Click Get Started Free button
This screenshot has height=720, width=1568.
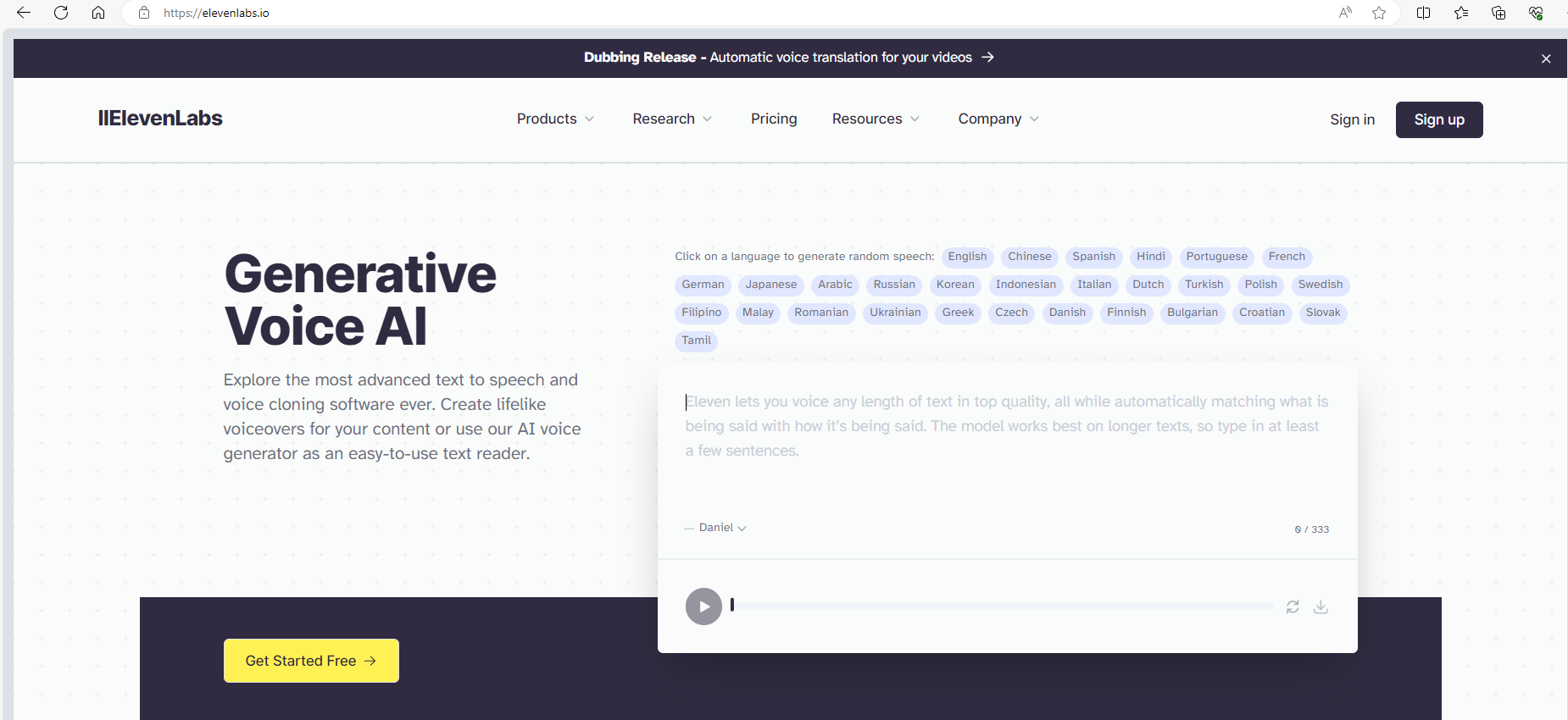coord(311,661)
